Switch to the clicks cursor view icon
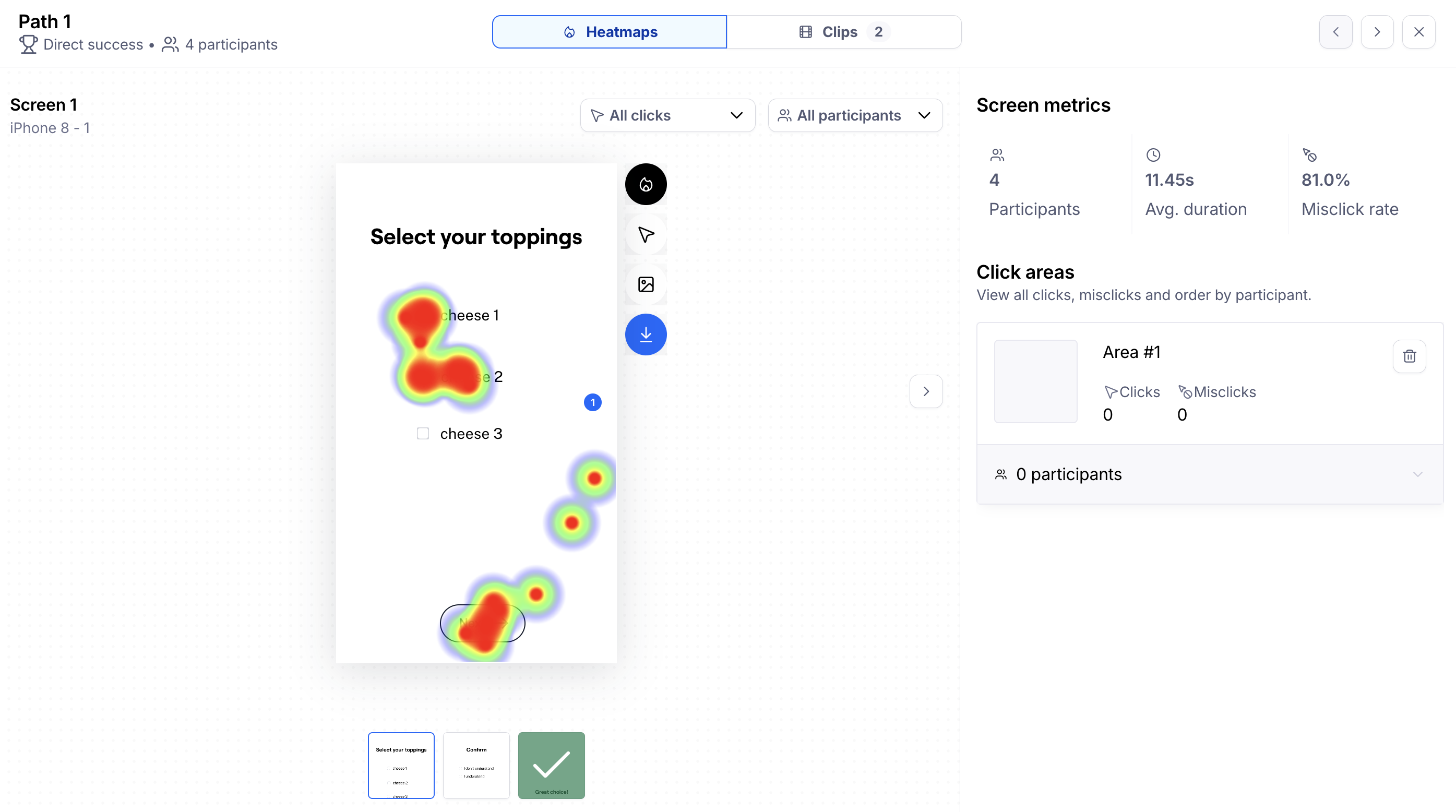 click(646, 234)
